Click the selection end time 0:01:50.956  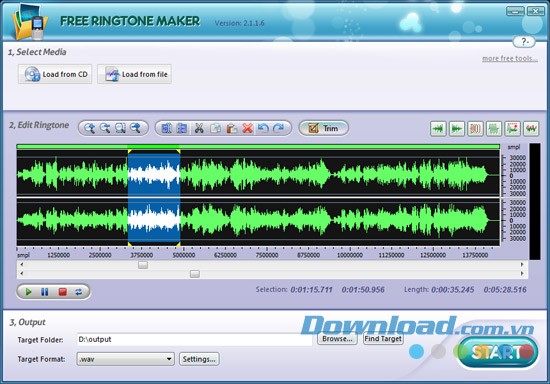click(363, 290)
